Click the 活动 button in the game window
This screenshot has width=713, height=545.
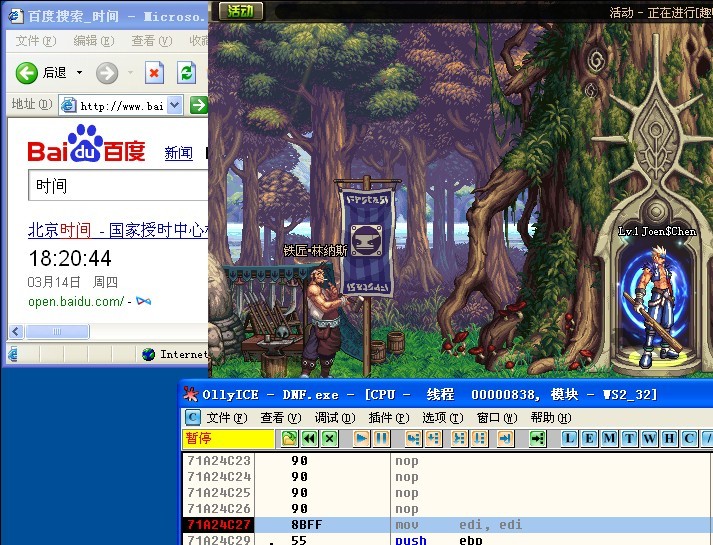(x=241, y=11)
